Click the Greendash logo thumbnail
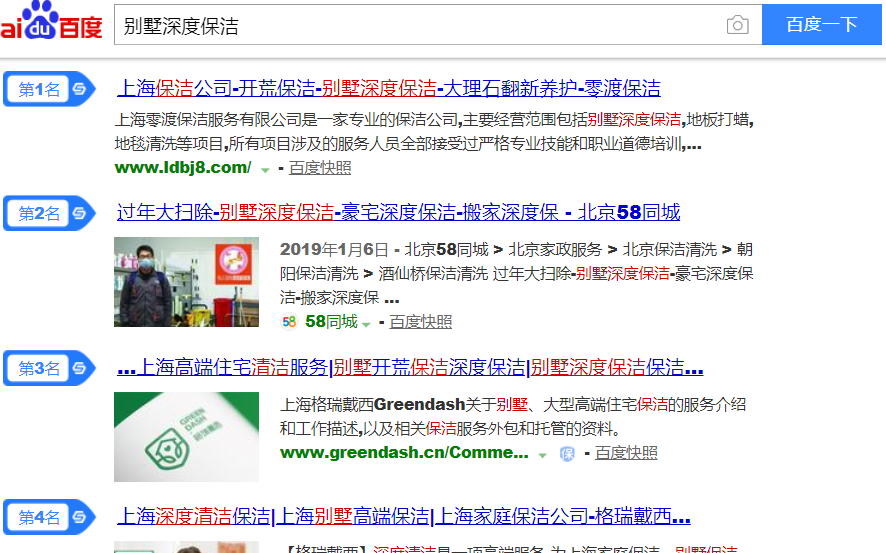Screen dimensions: 886x553 pos(186,437)
